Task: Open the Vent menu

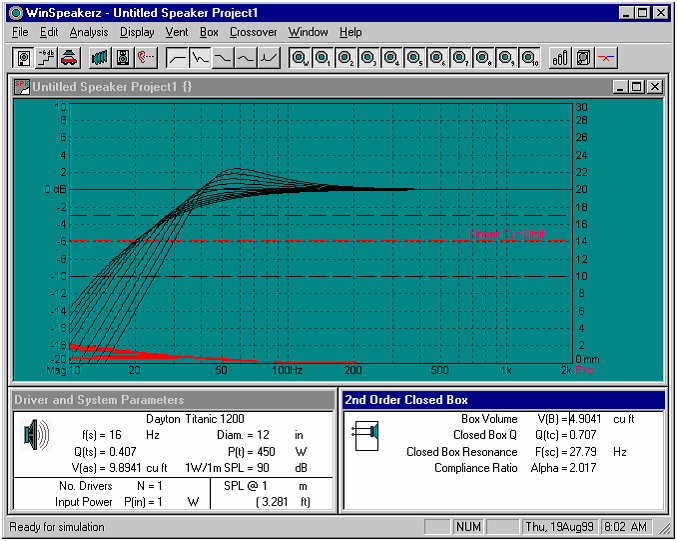Action: click(x=176, y=32)
